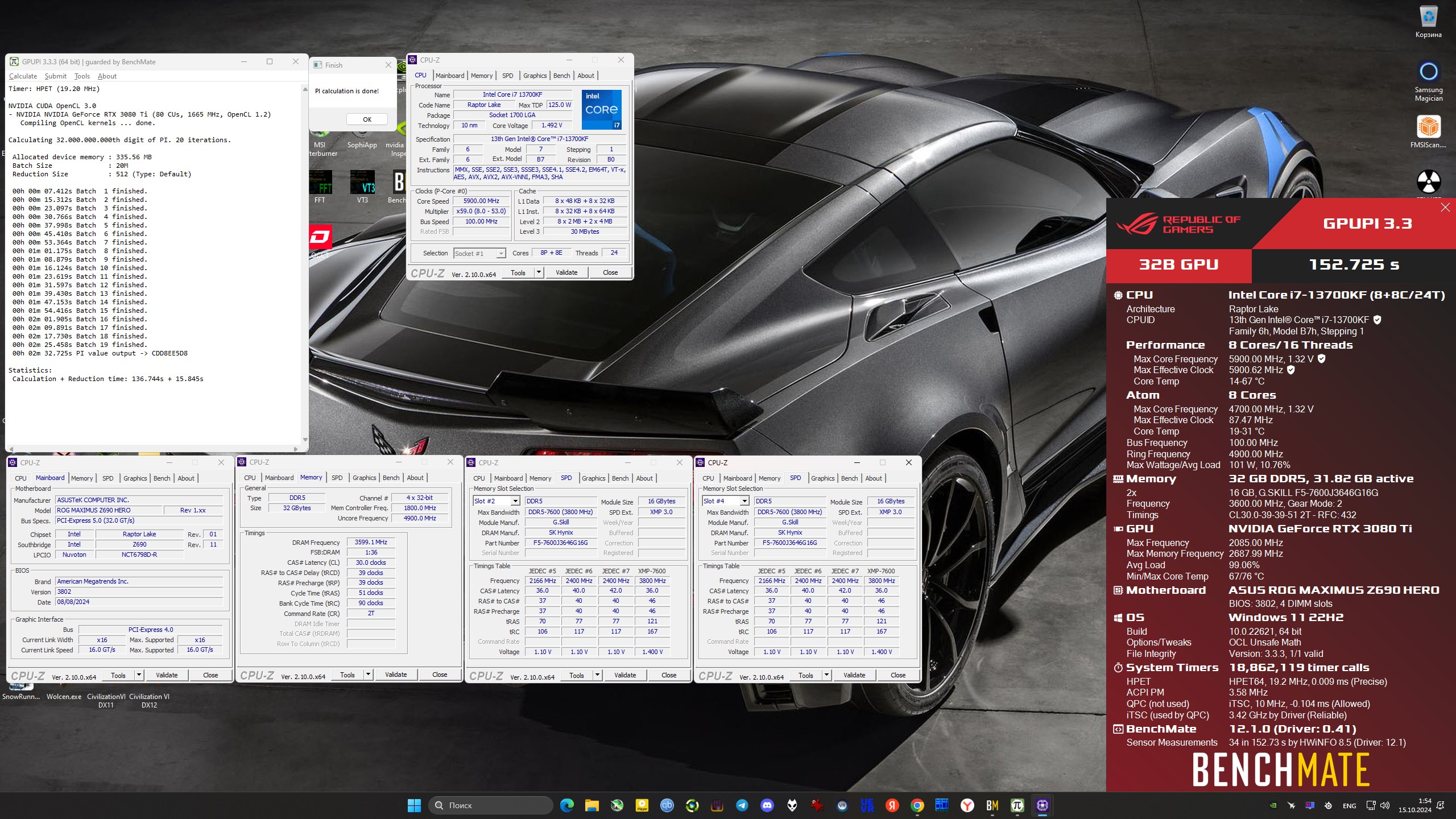Open the clock showing 1:54 15.10.2024
Screen dimensions: 1456x819
1415,805
